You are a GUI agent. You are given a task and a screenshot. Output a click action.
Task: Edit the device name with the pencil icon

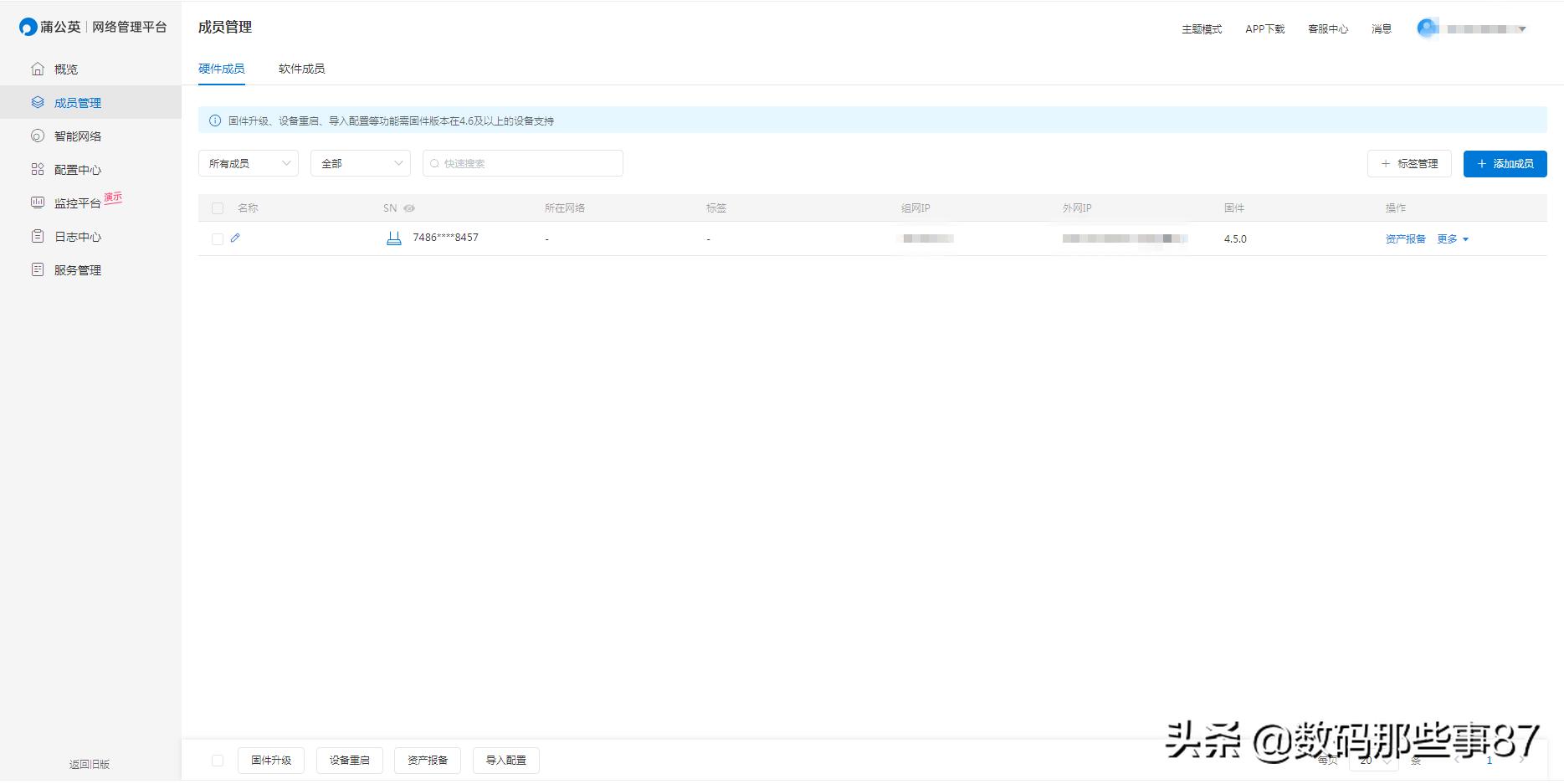click(x=235, y=238)
